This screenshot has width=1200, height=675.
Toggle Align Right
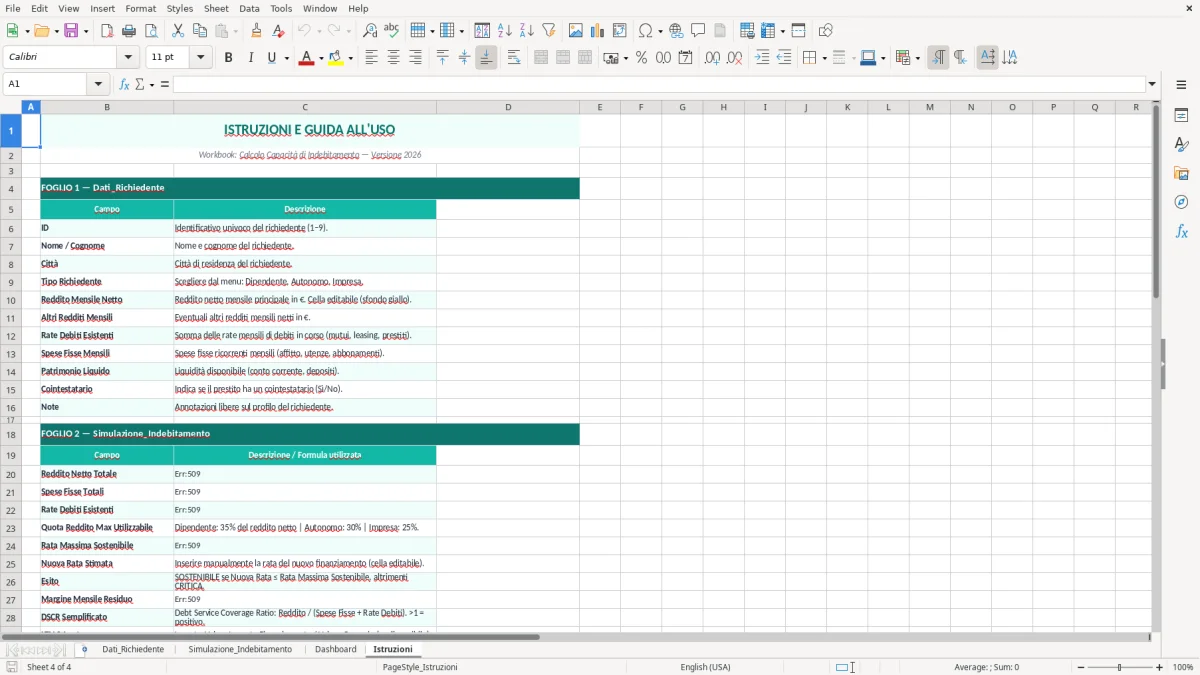tap(415, 58)
